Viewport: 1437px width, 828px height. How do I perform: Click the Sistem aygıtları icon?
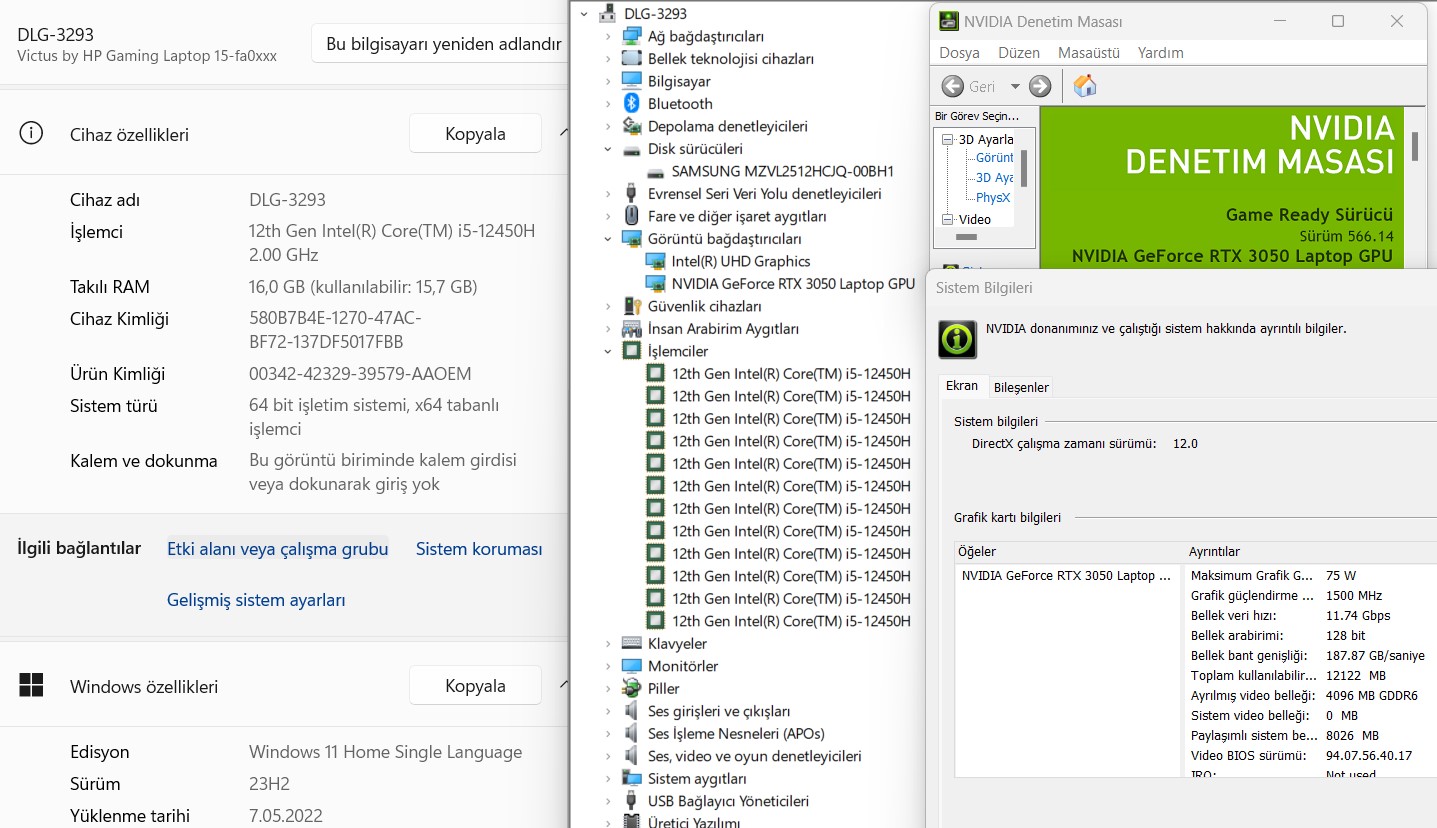pyautogui.click(x=631, y=779)
